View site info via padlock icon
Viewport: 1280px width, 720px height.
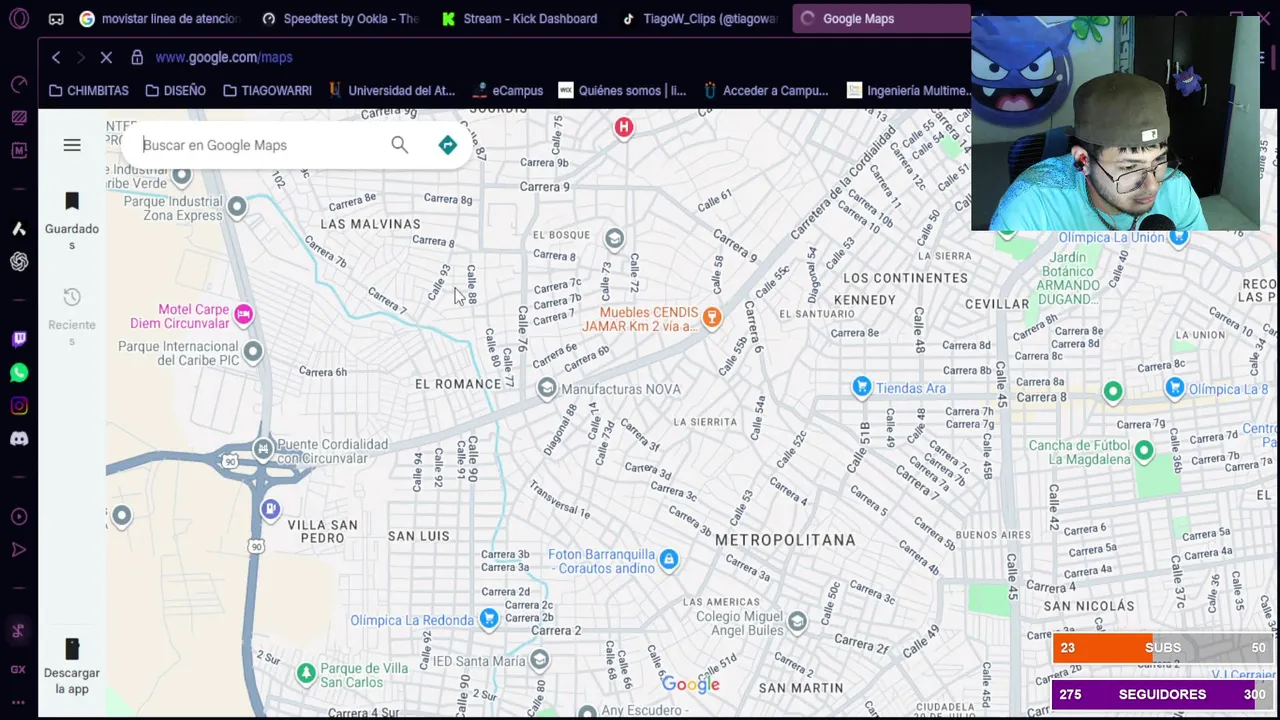[137, 58]
